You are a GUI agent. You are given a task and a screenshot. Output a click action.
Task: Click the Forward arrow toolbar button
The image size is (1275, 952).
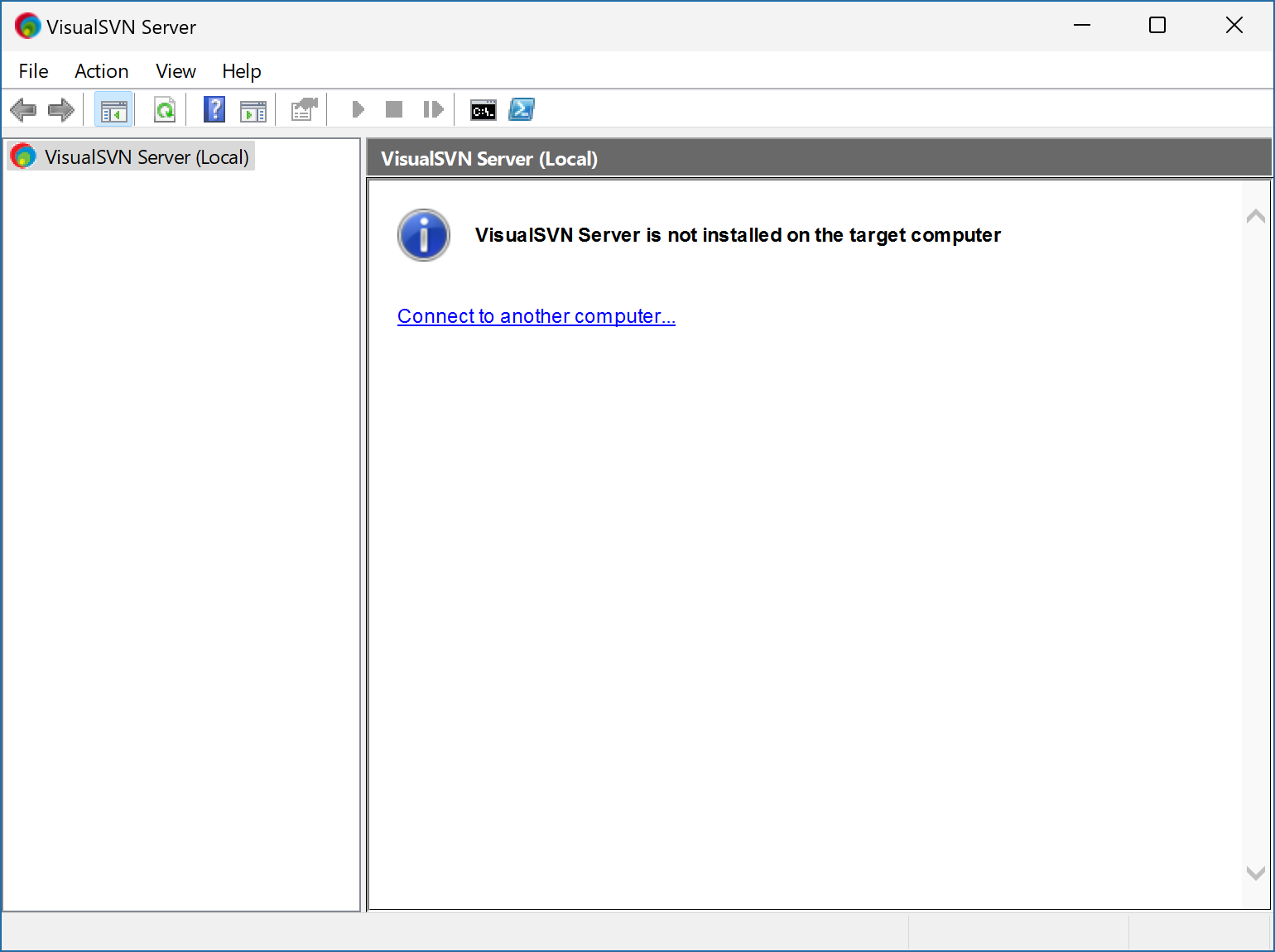(x=61, y=109)
